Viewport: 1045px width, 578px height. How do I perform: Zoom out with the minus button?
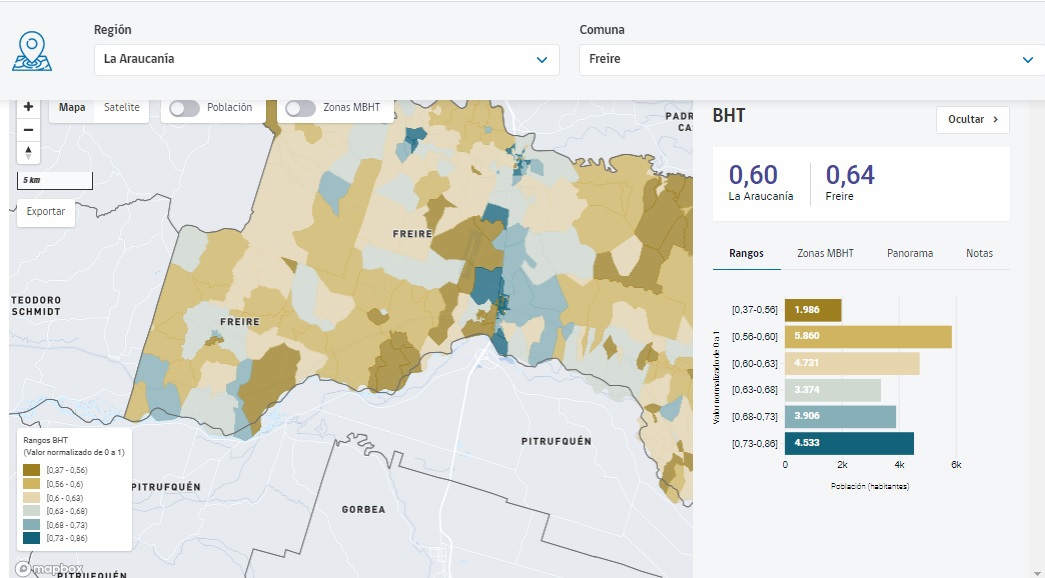tap(28, 130)
